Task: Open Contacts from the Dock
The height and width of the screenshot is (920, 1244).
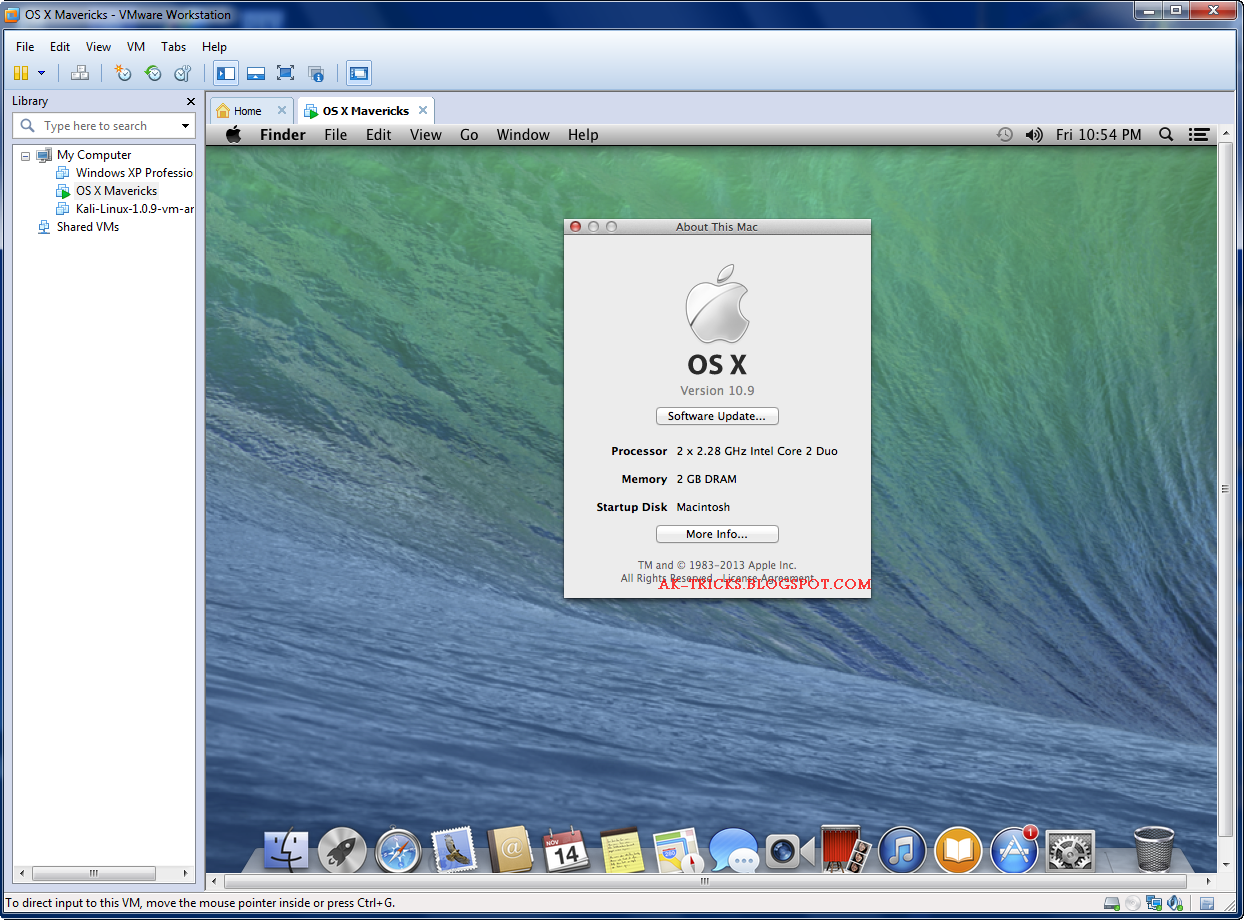Action: 511,850
